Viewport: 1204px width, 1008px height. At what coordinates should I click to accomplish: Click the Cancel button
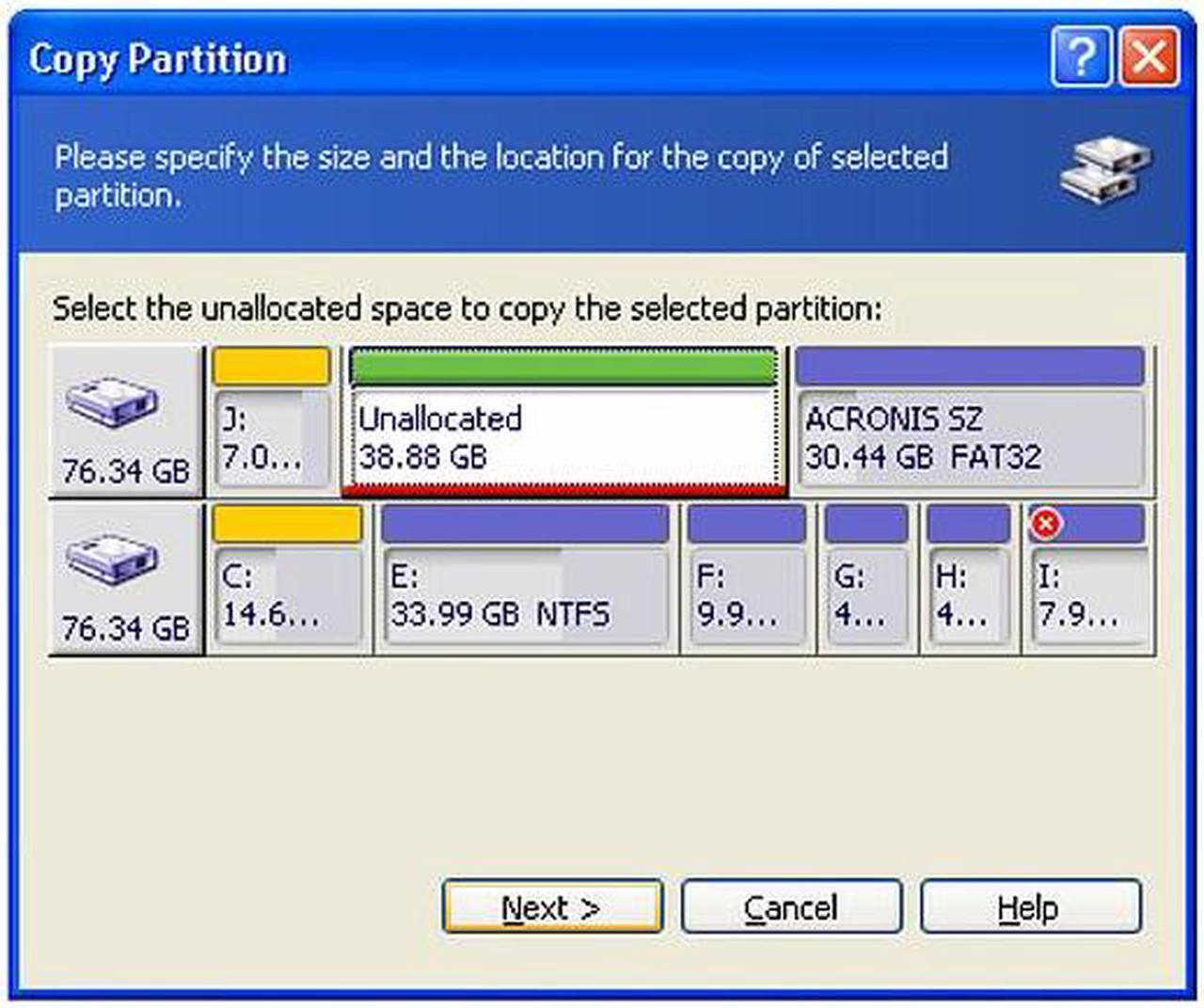791,906
